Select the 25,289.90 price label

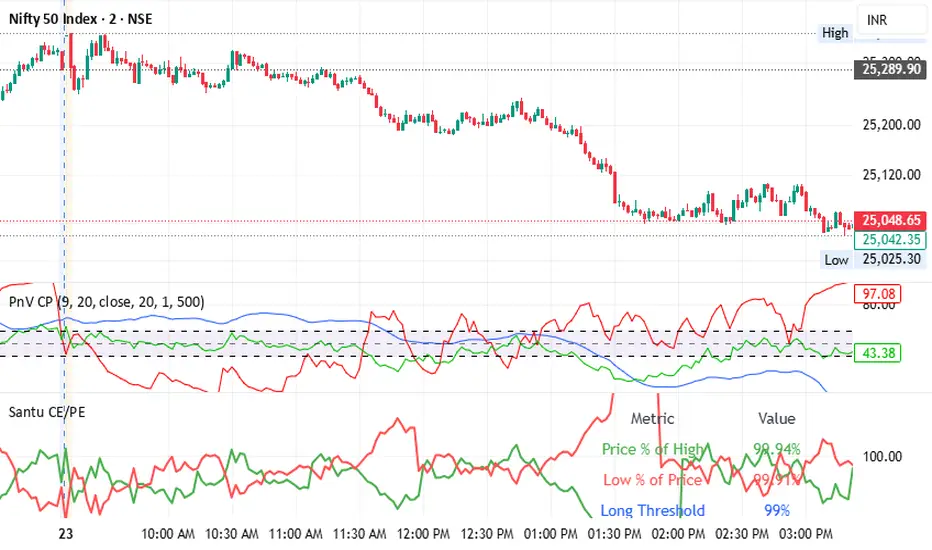click(890, 70)
